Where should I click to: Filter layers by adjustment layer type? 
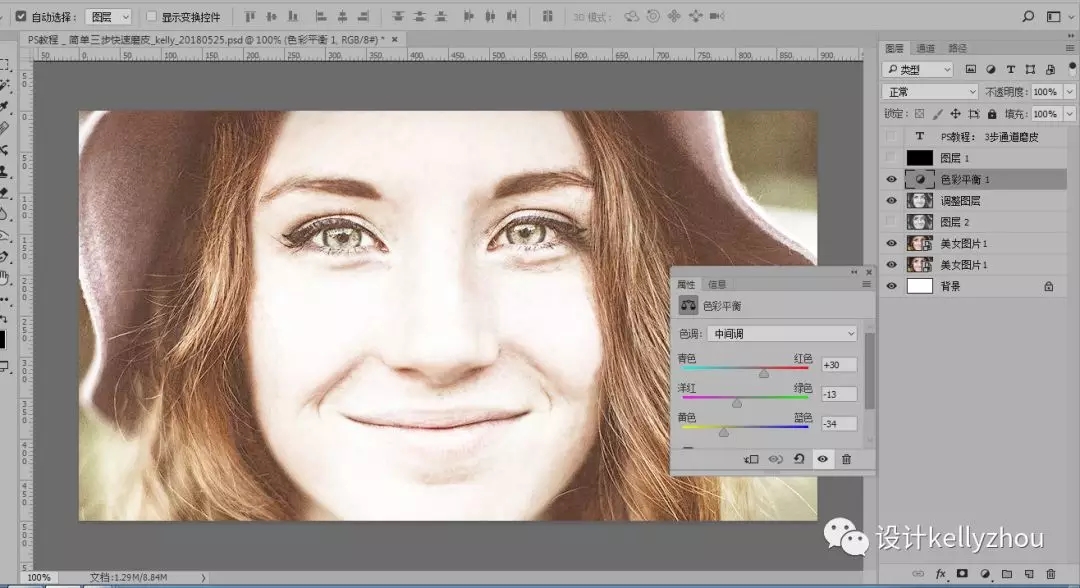click(x=990, y=70)
